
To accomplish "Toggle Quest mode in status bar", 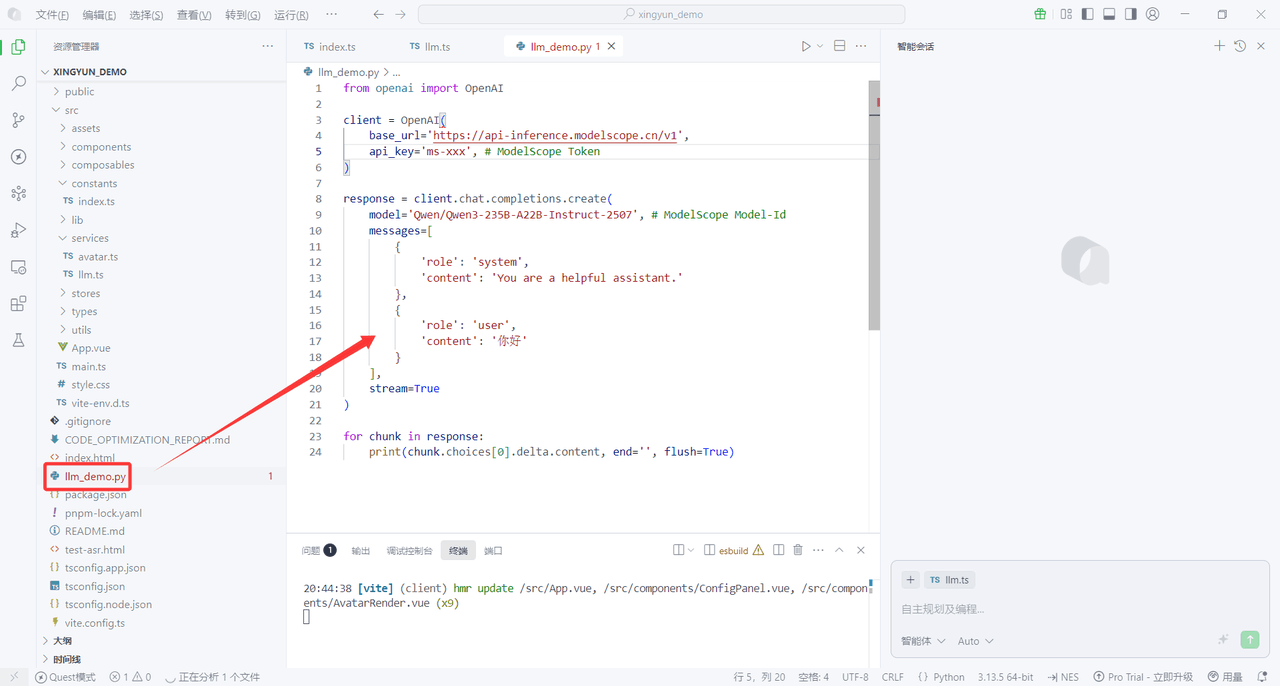I will click(65, 677).
